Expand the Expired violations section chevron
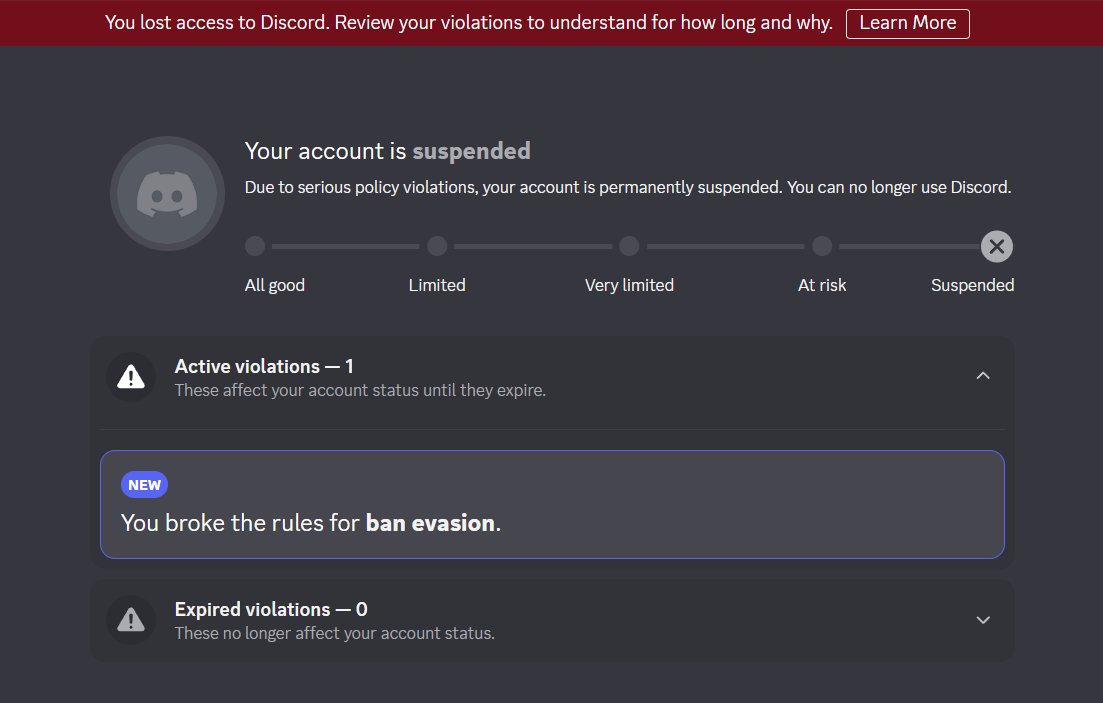Viewport: 1103px width, 703px height. (983, 620)
